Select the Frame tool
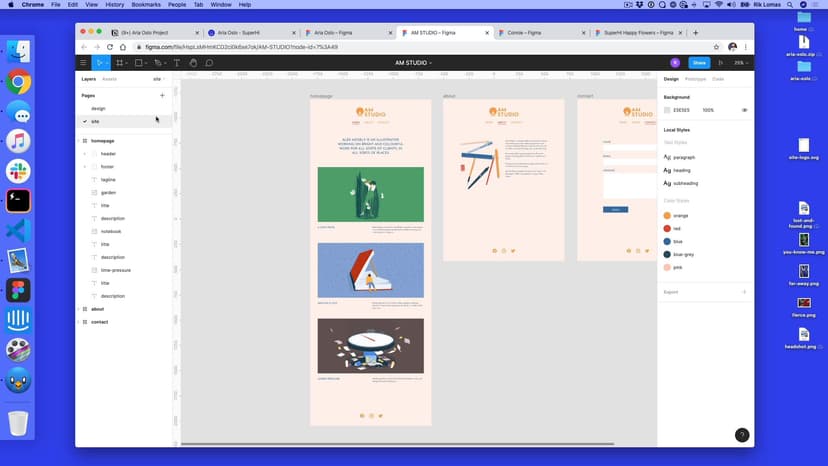The image size is (828, 466). pyautogui.click(x=120, y=63)
